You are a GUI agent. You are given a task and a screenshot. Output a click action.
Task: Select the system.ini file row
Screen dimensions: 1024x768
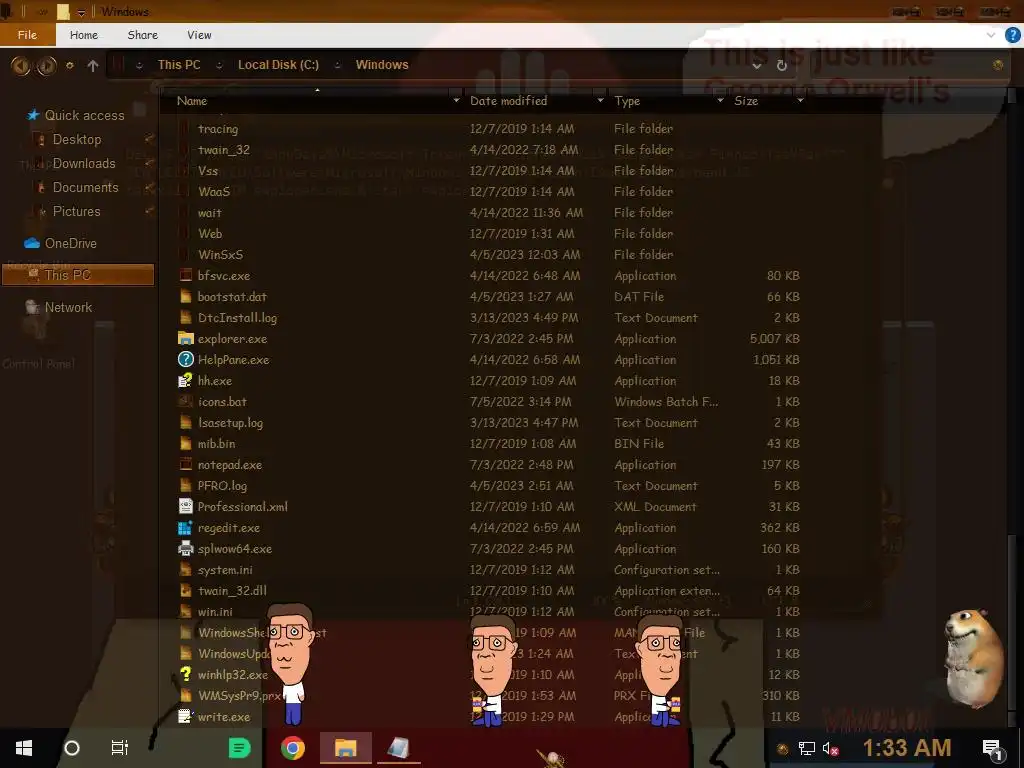[488, 569]
